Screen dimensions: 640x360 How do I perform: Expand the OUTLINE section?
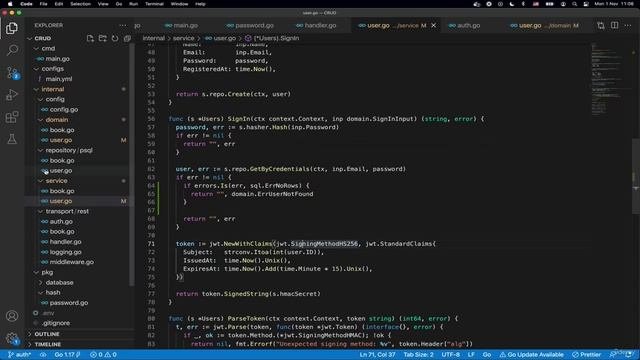[x=29, y=334]
